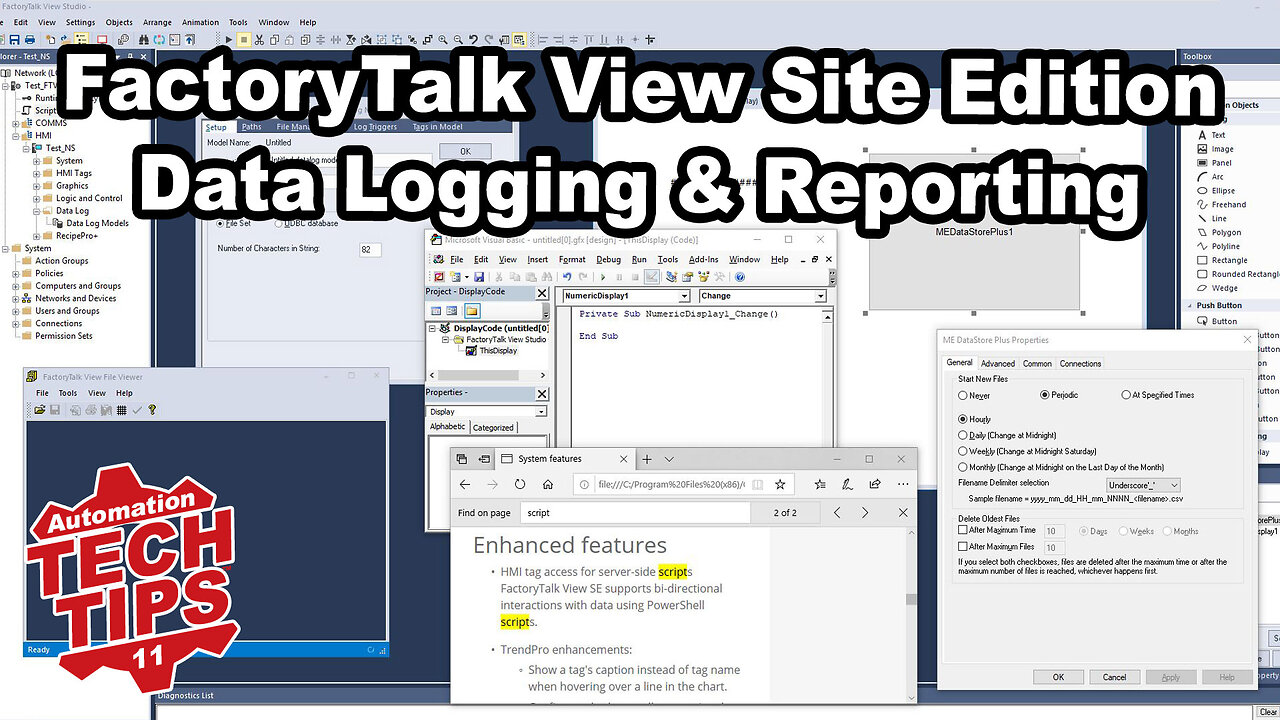Check the After Maximum Time checkbox

(x=963, y=531)
